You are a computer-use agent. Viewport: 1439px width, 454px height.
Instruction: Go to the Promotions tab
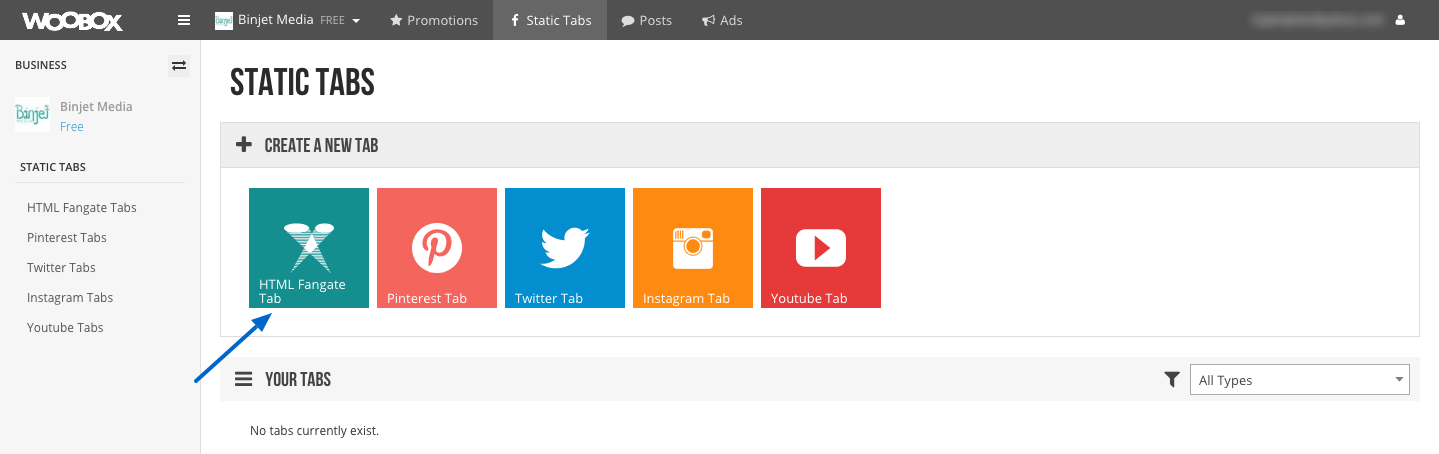pos(434,20)
